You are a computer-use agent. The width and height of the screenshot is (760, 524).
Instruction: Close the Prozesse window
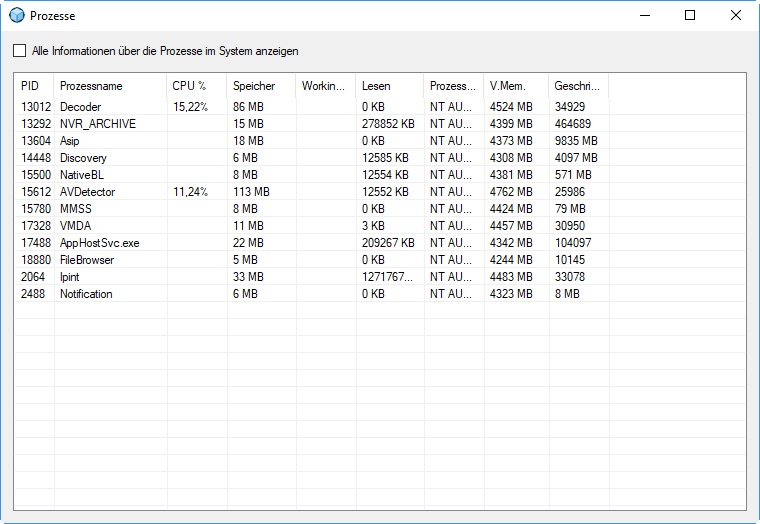pyautogui.click(x=736, y=15)
